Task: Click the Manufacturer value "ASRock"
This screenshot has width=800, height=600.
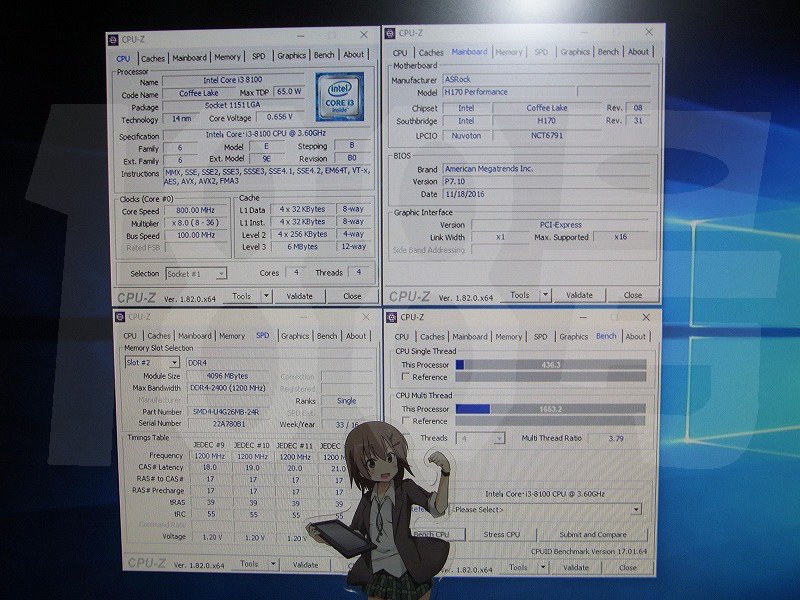Action: tap(546, 79)
